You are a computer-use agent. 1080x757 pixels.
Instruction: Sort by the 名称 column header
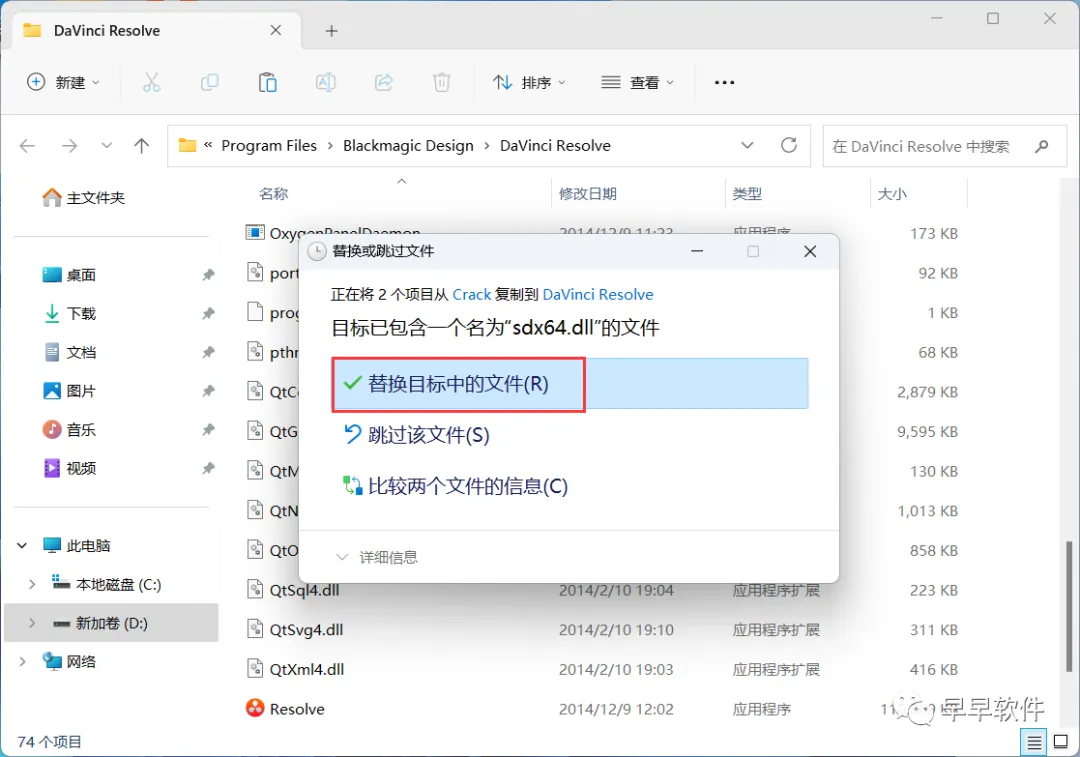[273, 194]
